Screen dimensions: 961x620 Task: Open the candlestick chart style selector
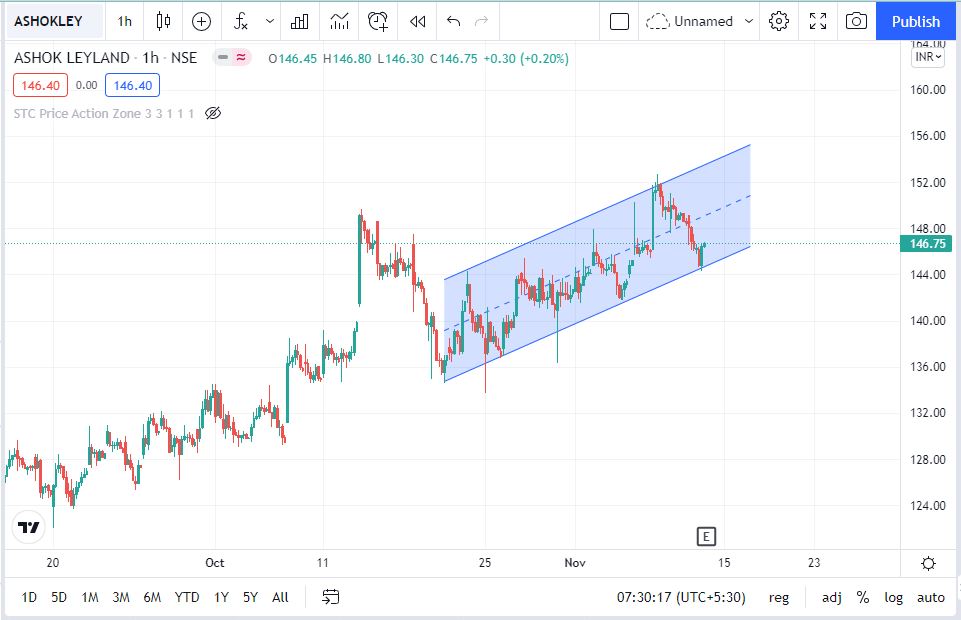[x=163, y=21]
